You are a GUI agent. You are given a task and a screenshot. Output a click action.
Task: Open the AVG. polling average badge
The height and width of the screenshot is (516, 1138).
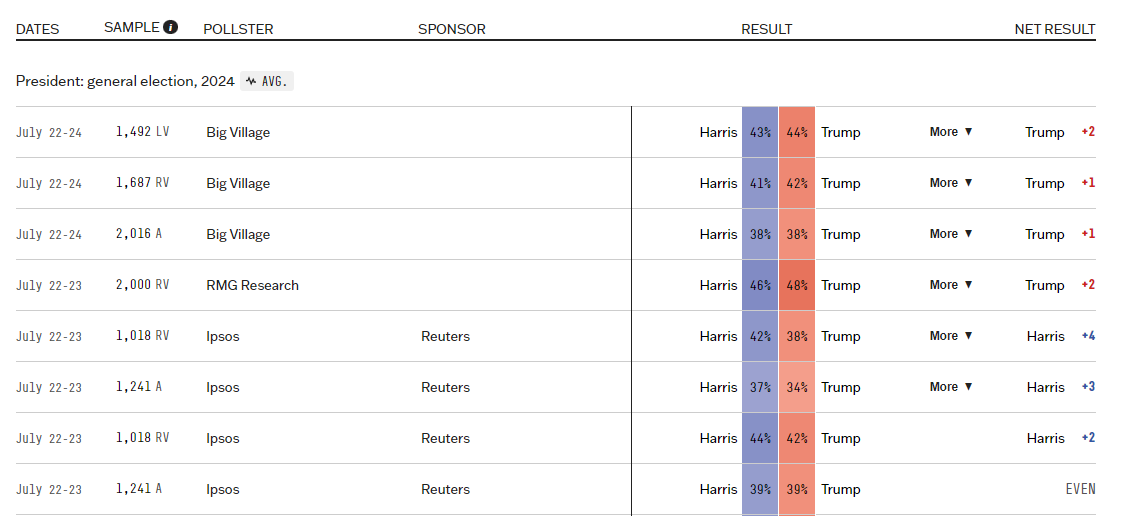267,81
